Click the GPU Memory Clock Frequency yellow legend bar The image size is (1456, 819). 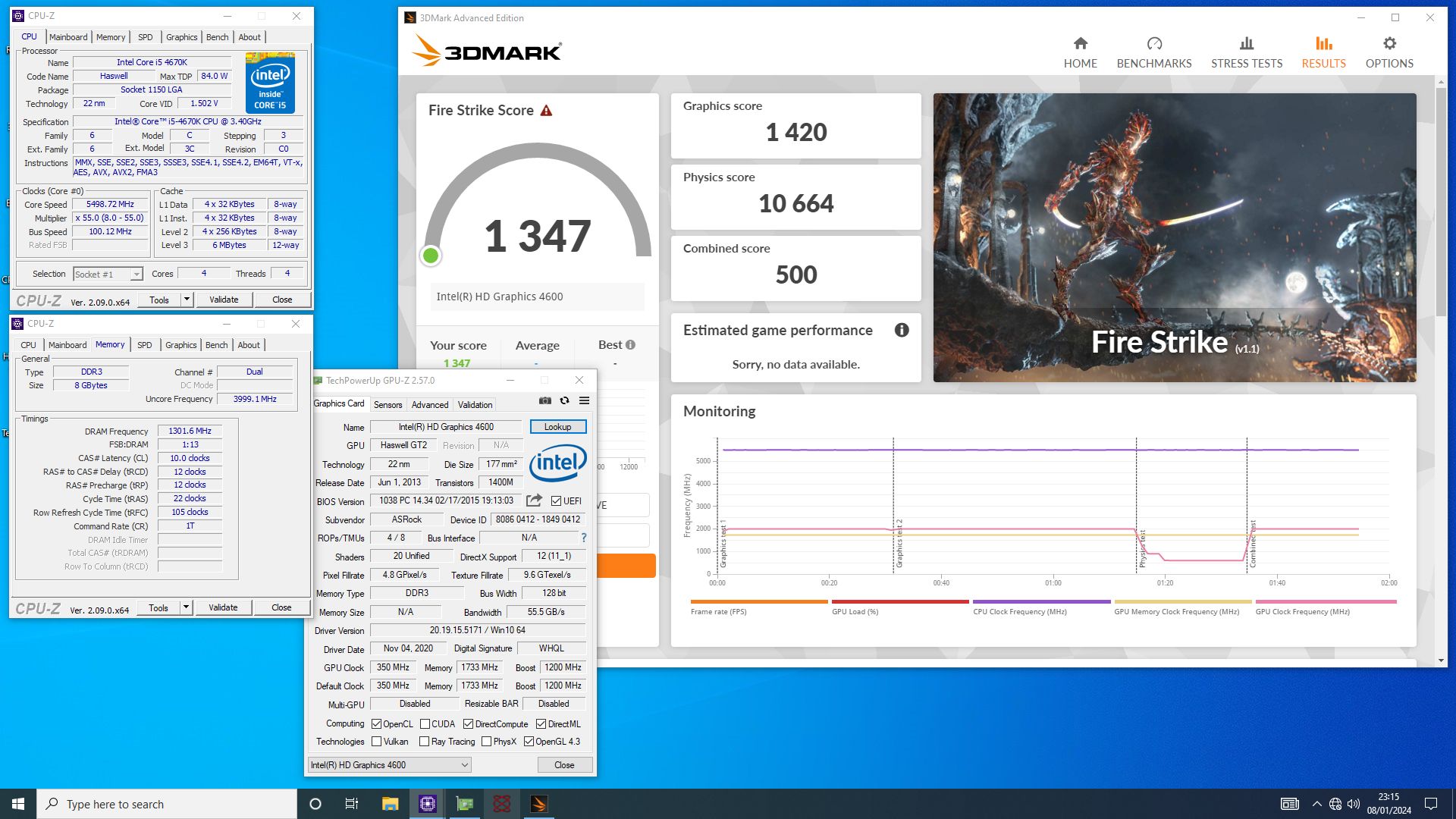[x=1182, y=602]
